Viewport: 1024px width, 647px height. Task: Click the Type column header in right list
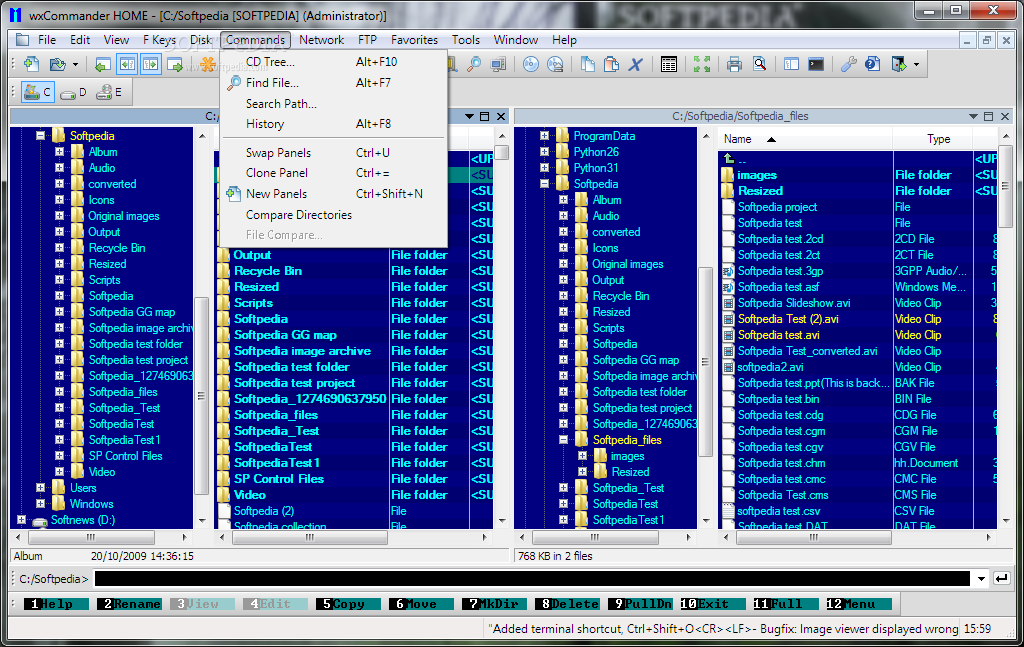click(933, 139)
